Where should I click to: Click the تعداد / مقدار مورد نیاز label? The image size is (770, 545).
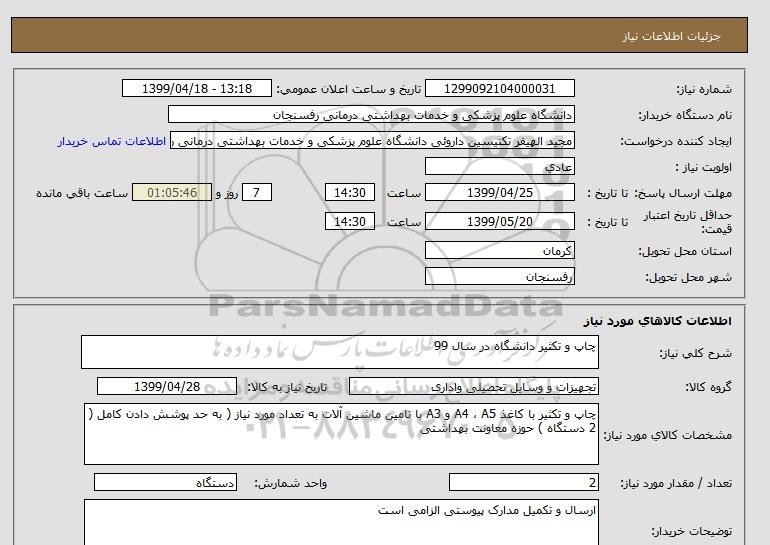coord(676,483)
